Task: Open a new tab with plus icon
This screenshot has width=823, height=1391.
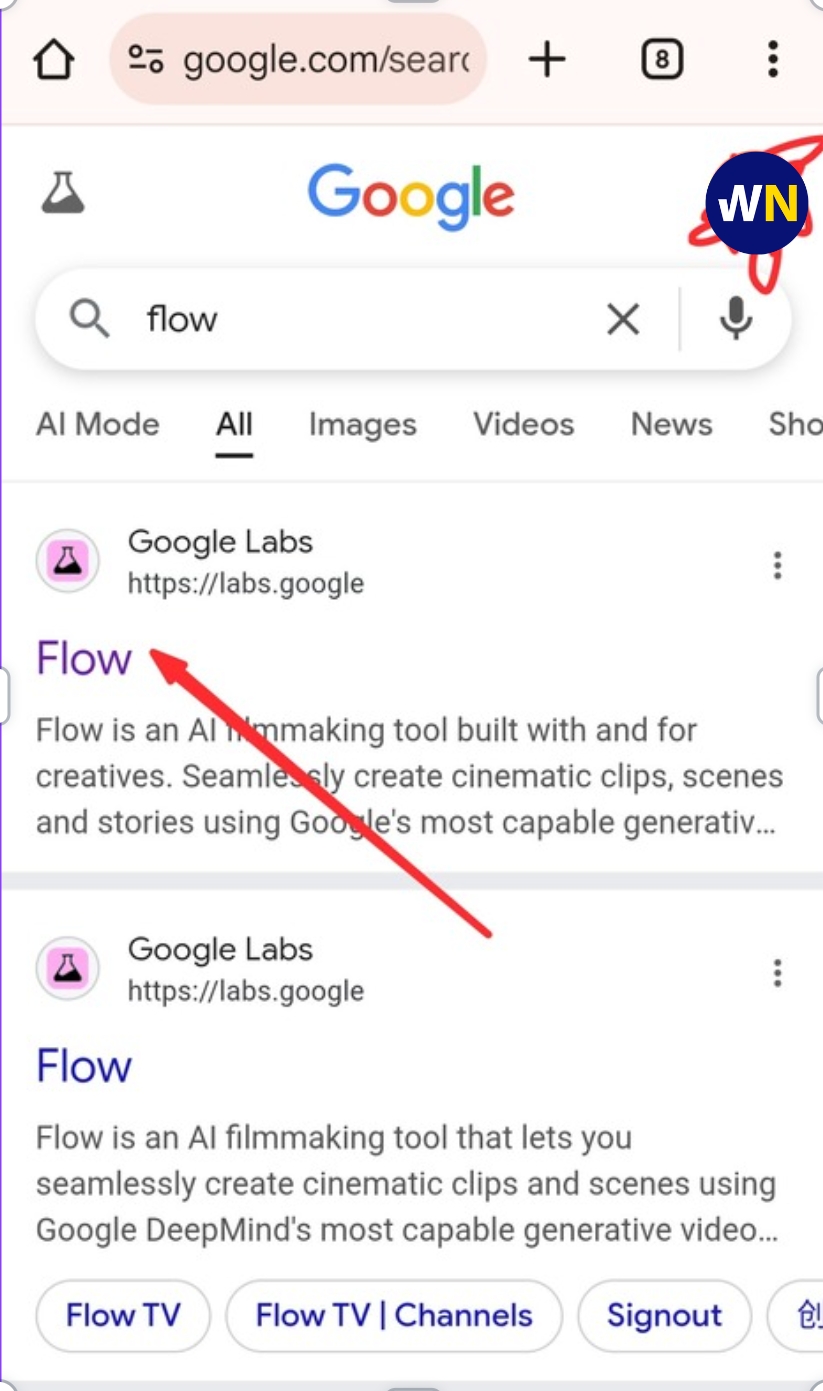Action: click(x=547, y=60)
